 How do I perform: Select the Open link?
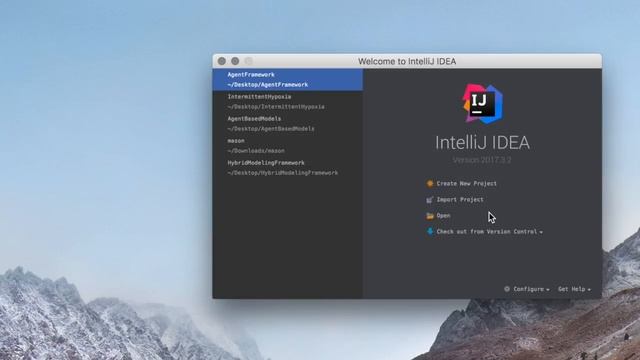coord(444,216)
